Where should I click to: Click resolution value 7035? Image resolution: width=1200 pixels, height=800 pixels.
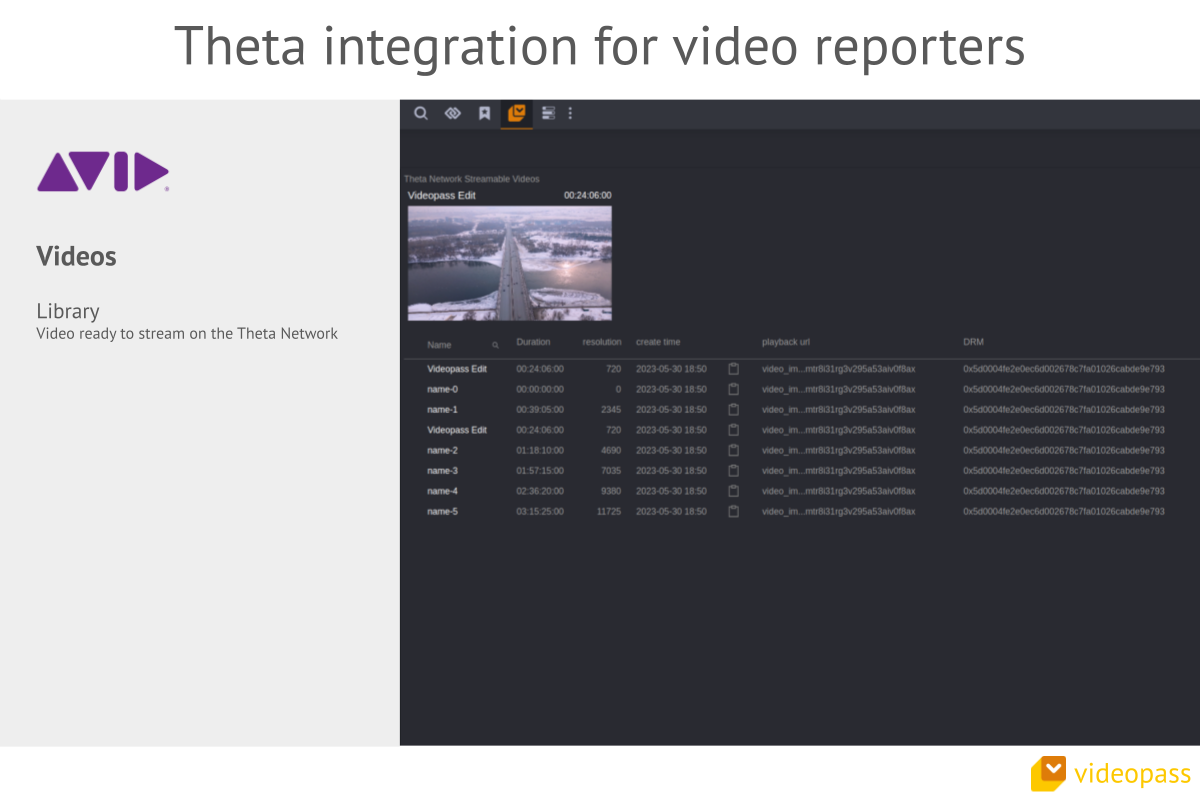click(611, 470)
